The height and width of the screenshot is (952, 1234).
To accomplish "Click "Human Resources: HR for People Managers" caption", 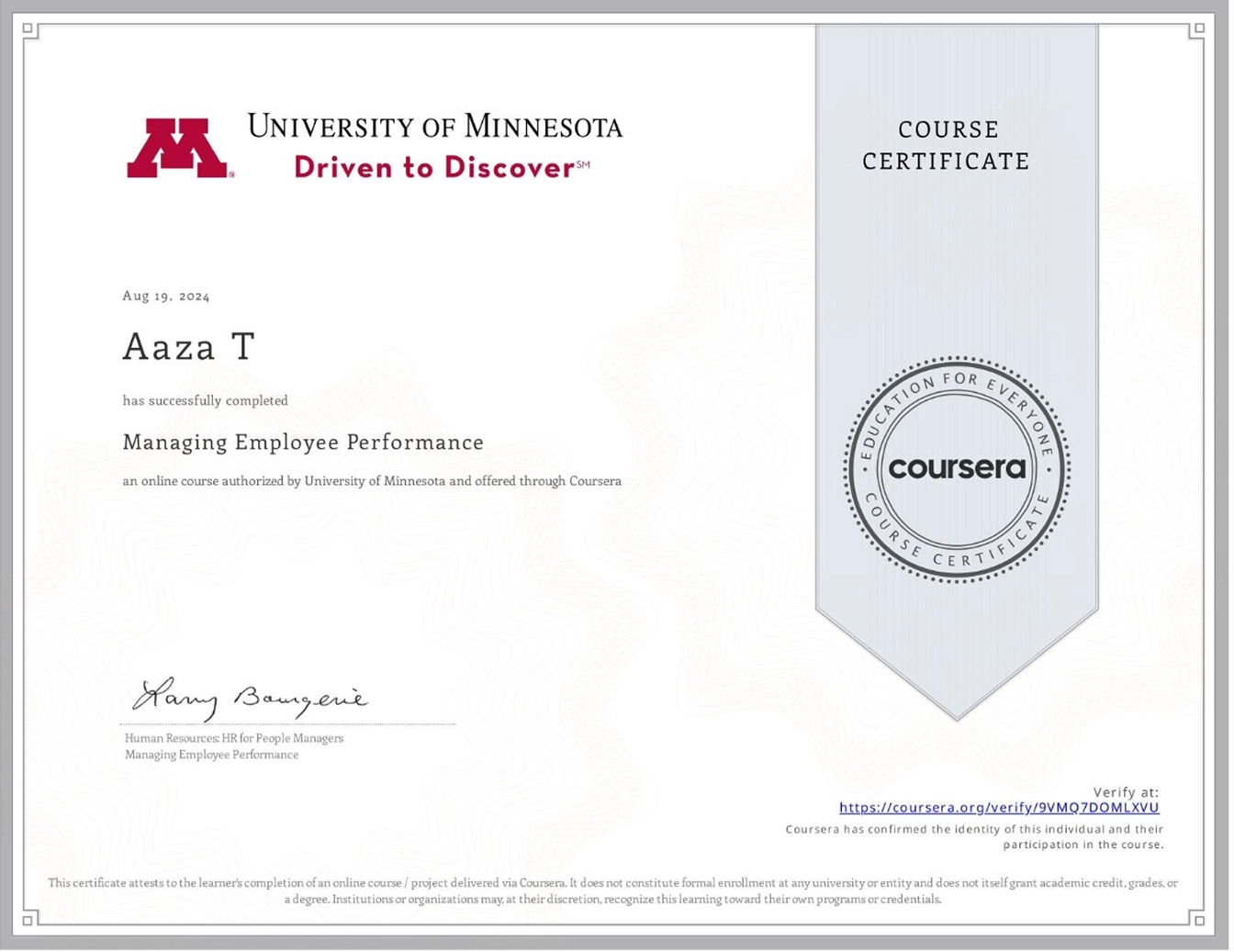I will [234, 738].
